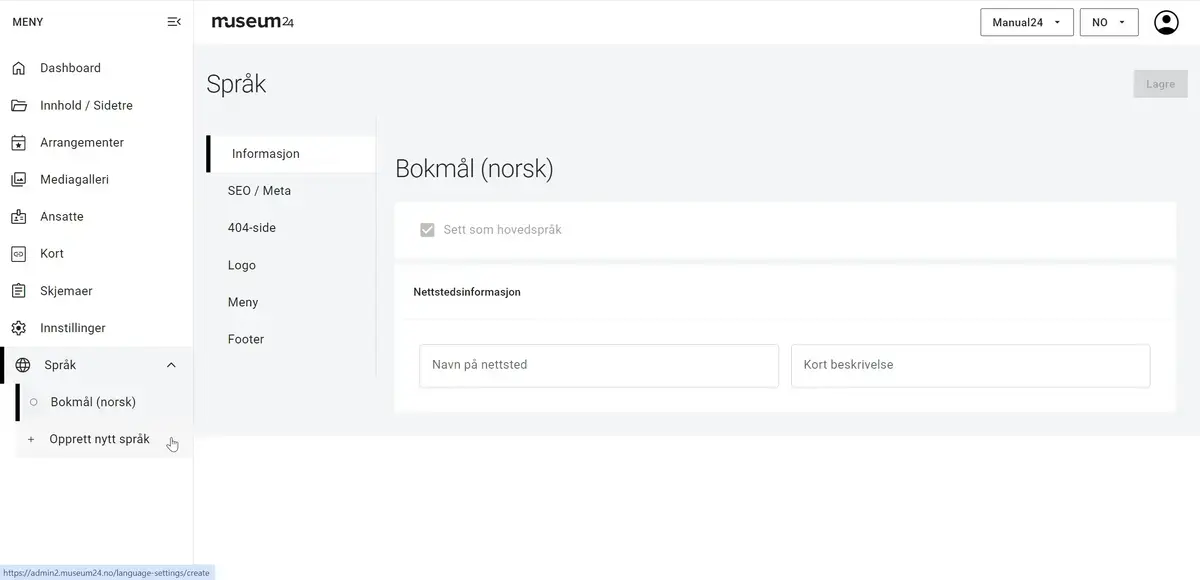The image size is (1200, 580).
Task: Open the Ansatte badge icon
Action: (x=18, y=217)
